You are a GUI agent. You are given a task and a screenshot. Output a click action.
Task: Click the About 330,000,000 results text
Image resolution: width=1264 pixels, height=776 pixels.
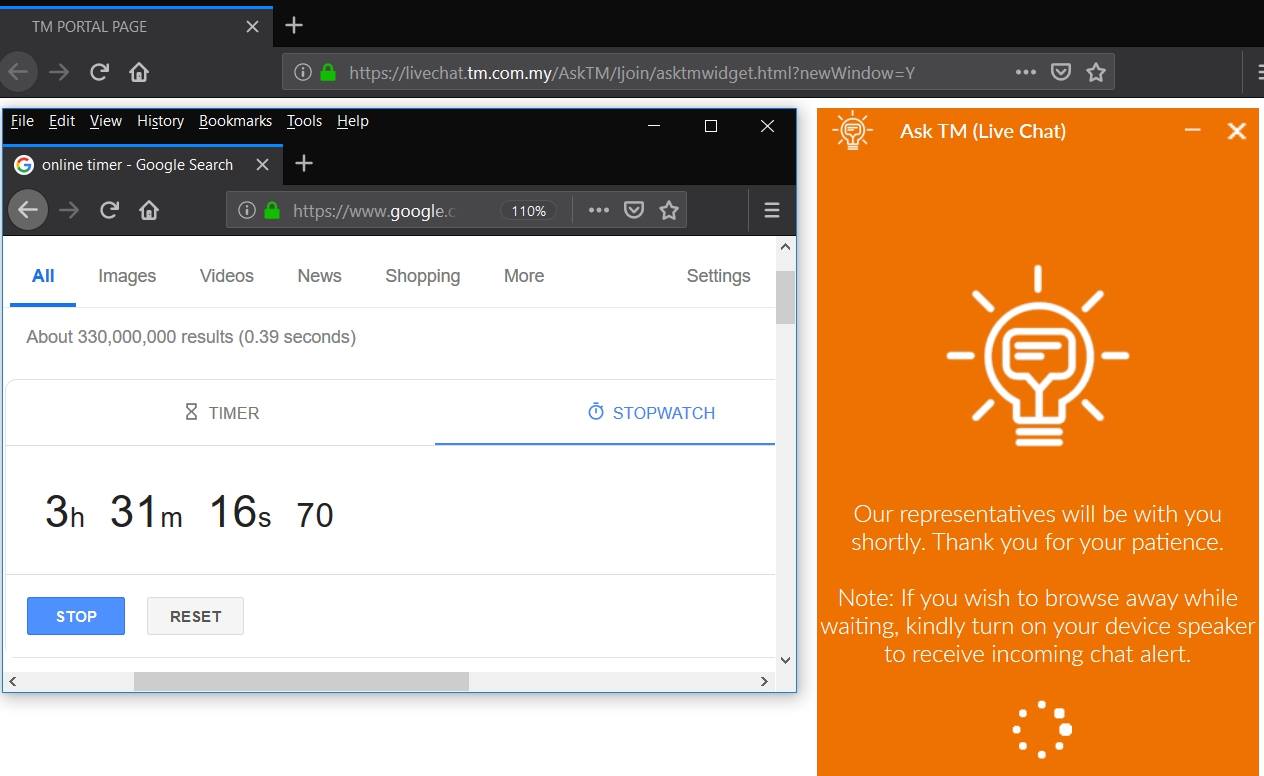[x=191, y=337]
